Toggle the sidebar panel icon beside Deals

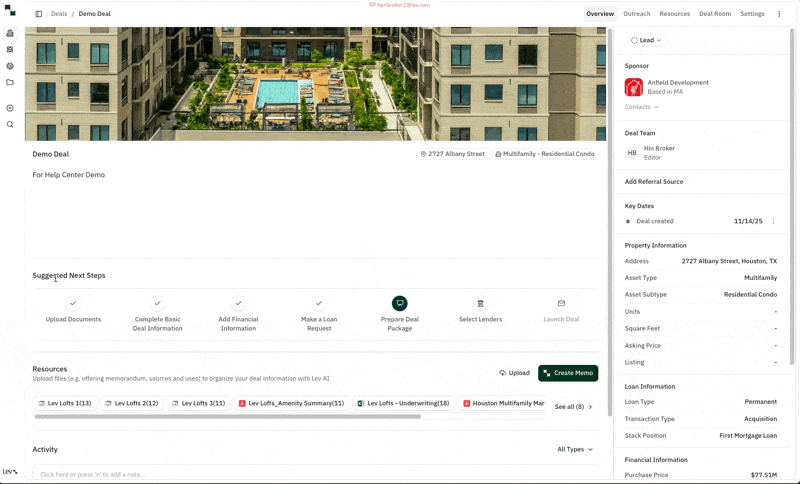pos(39,14)
